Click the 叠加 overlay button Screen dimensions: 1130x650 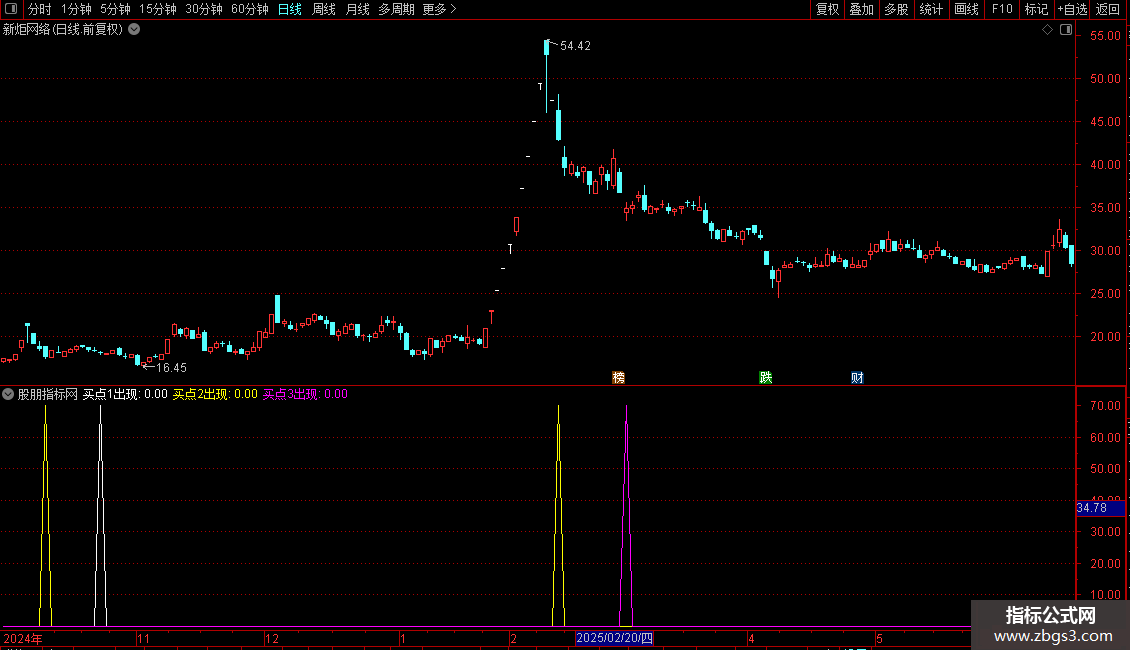pyautogui.click(x=861, y=9)
